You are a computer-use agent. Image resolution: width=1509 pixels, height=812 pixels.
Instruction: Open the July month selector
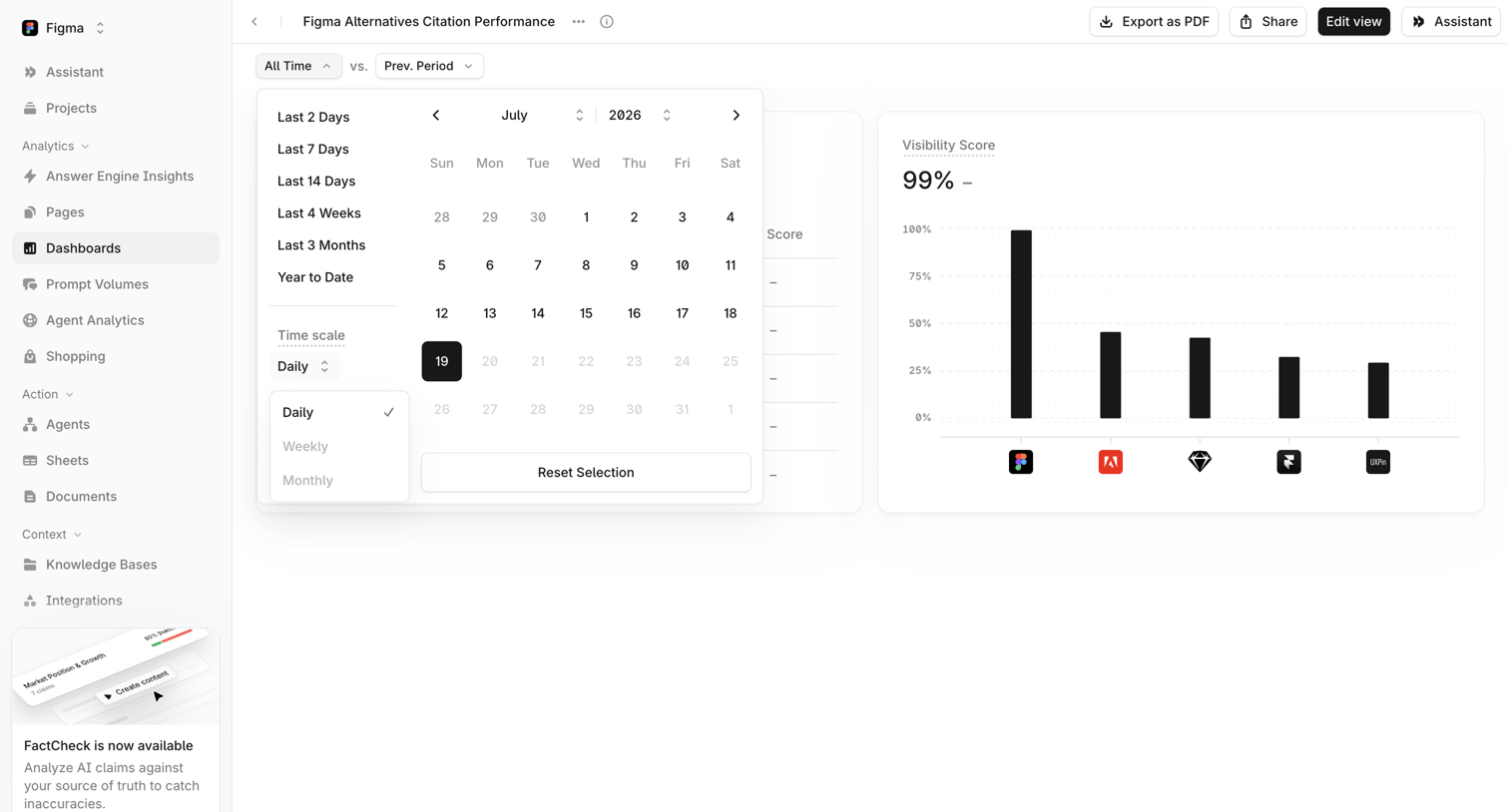click(540, 116)
